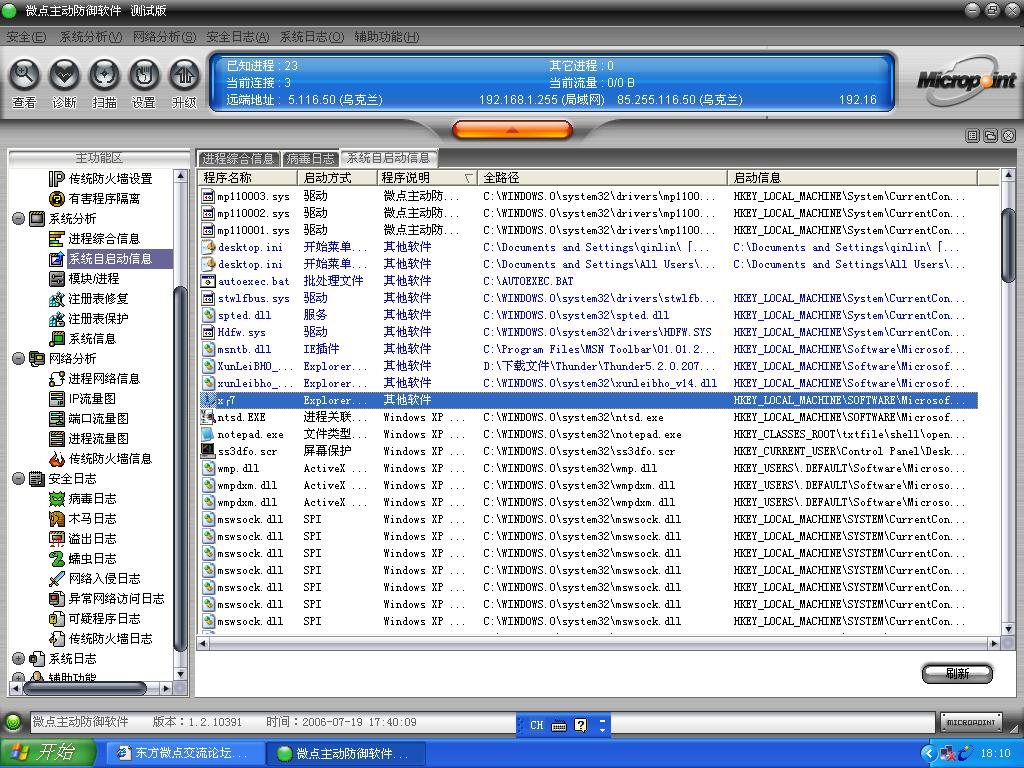Open 进程综合信息 in the sidebar tree

point(104,238)
